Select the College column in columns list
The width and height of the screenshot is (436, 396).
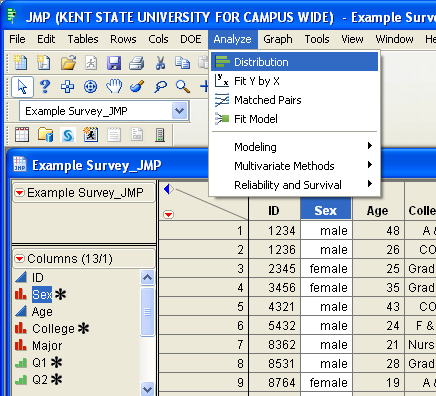[x=53, y=329]
